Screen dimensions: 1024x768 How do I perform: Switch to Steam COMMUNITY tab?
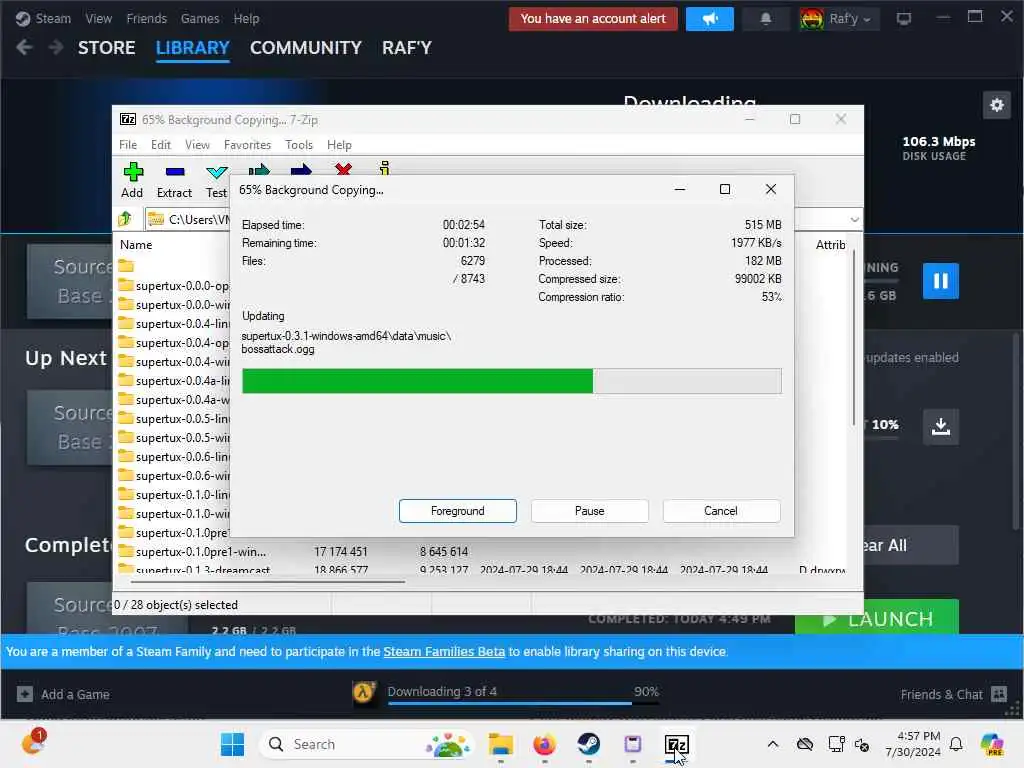click(x=306, y=48)
